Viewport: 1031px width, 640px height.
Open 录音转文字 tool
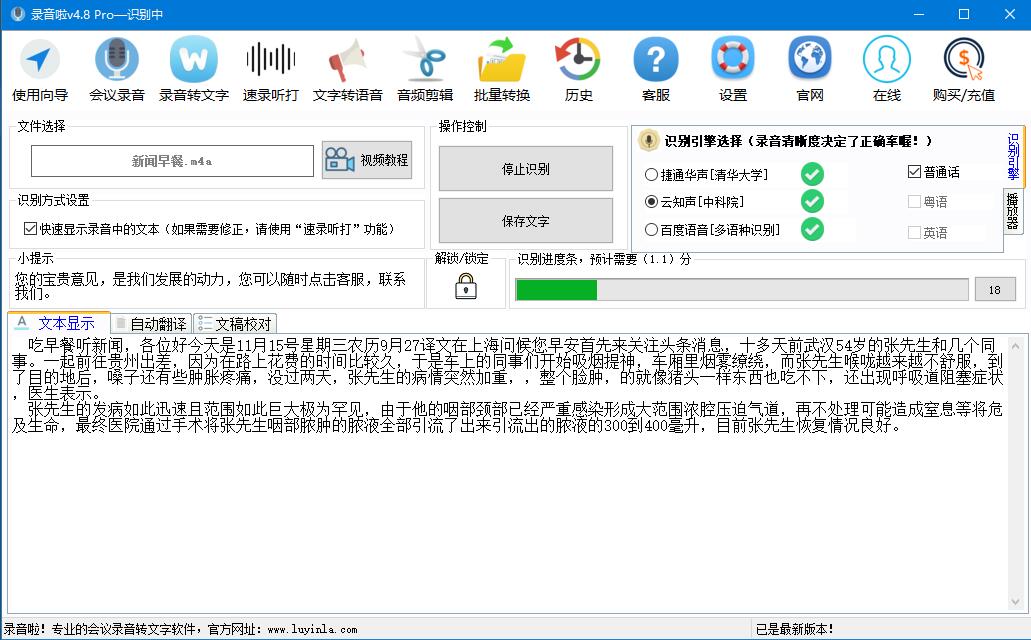coord(193,59)
